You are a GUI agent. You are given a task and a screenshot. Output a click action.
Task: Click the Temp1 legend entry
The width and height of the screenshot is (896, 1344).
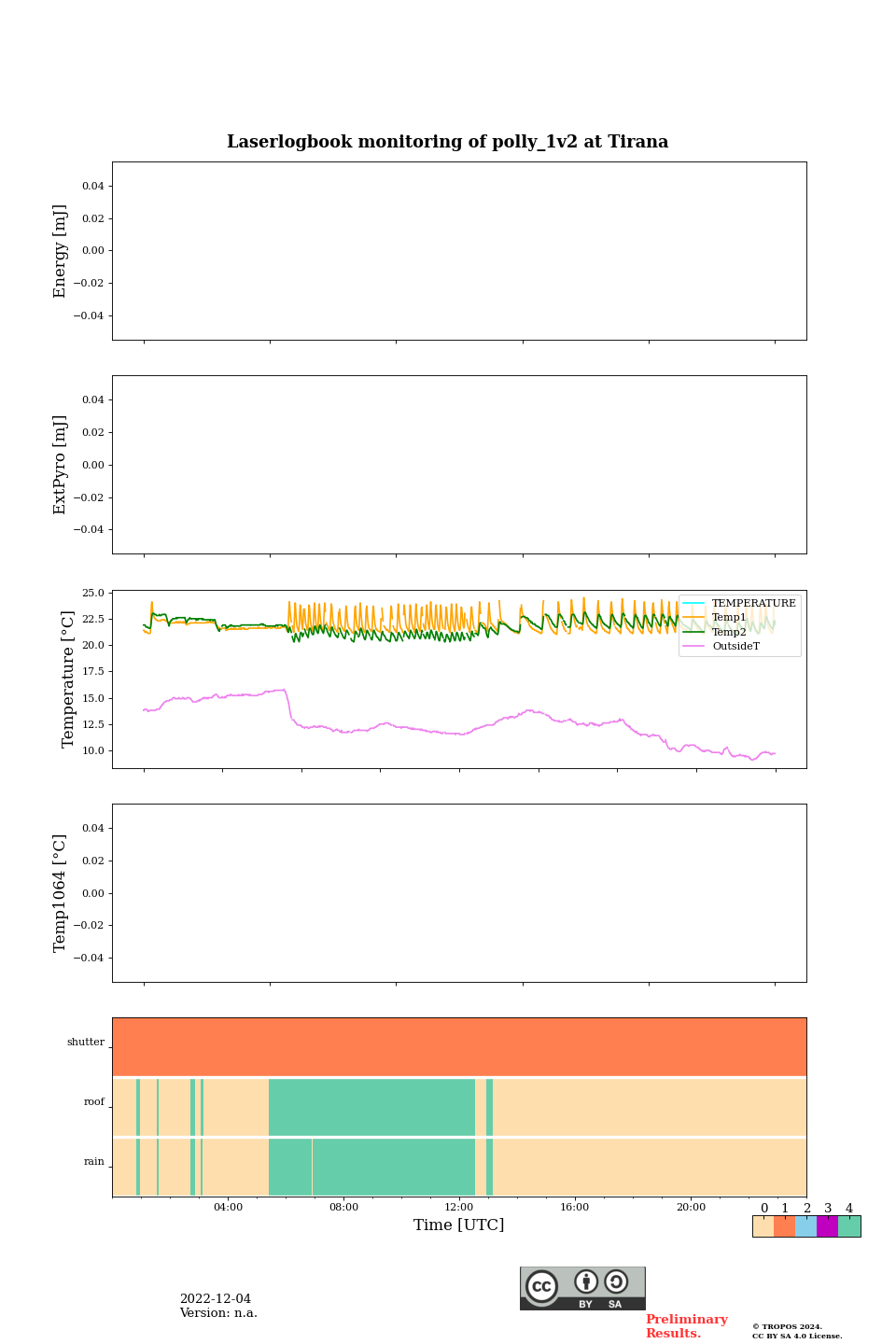click(715, 618)
